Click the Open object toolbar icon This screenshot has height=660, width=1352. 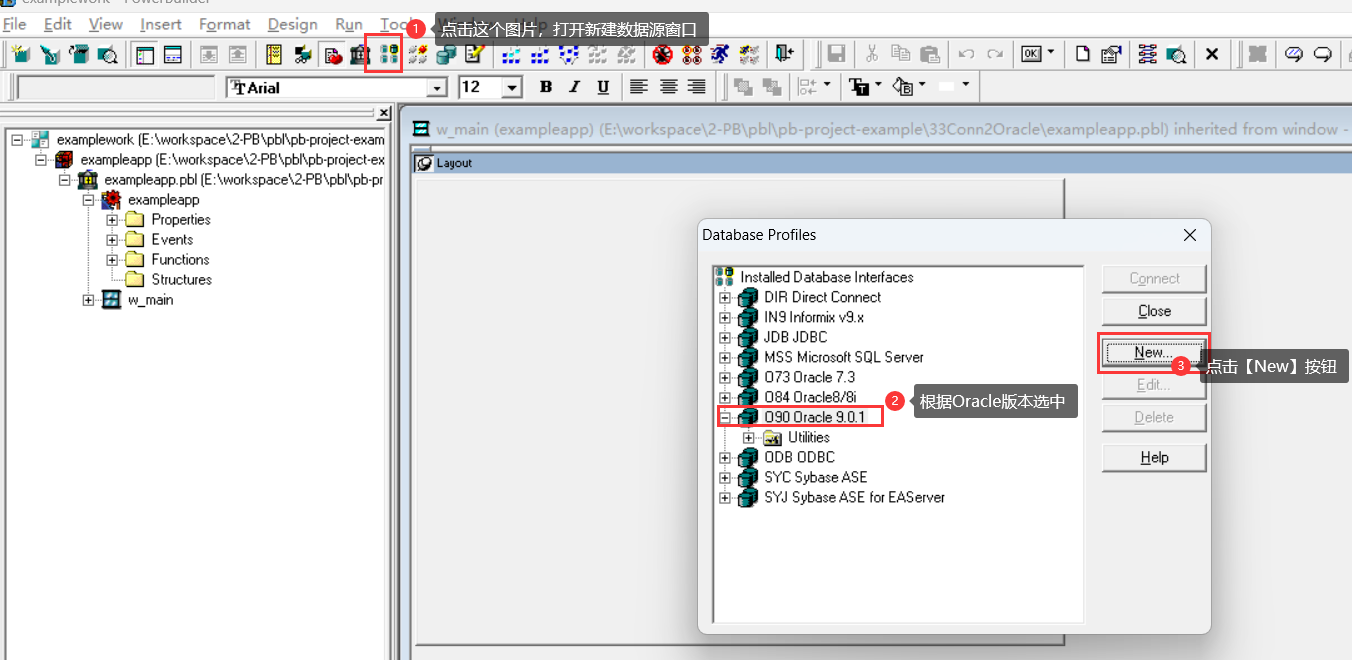pyautogui.click(x=78, y=54)
